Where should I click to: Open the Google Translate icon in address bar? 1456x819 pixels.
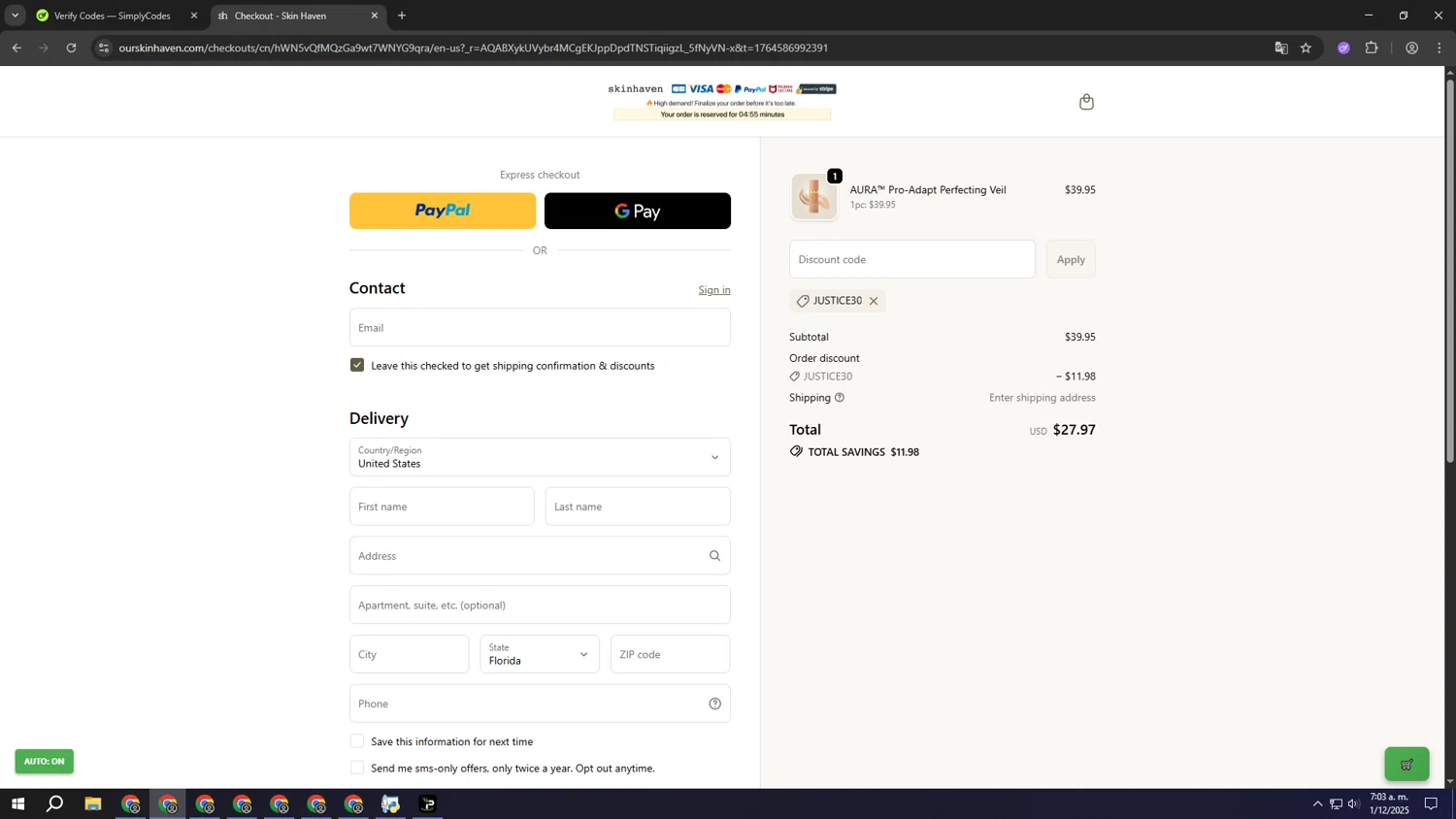click(1281, 48)
